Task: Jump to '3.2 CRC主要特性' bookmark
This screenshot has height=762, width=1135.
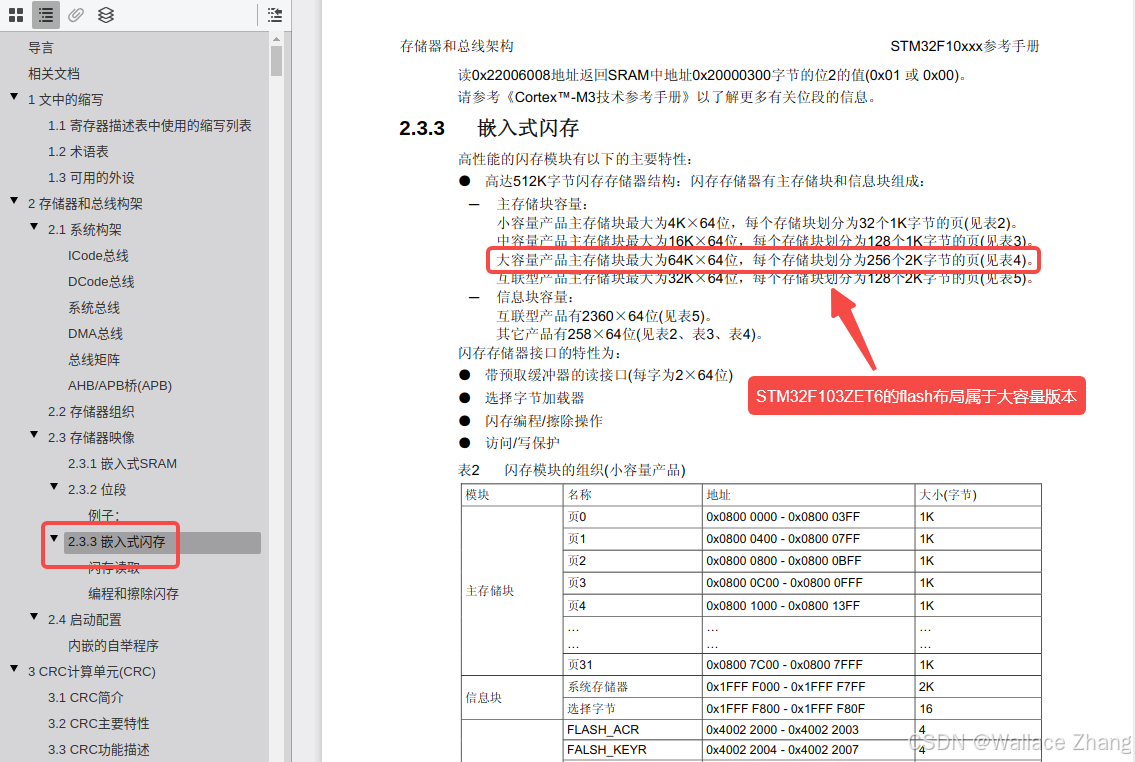Action: click(x=98, y=724)
